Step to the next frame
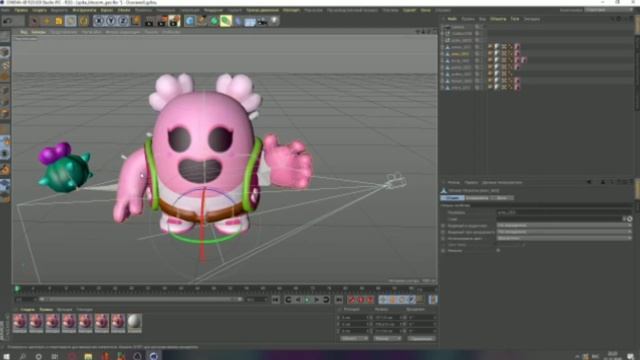This screenshot has width=640, height=360. pos(317,300)
